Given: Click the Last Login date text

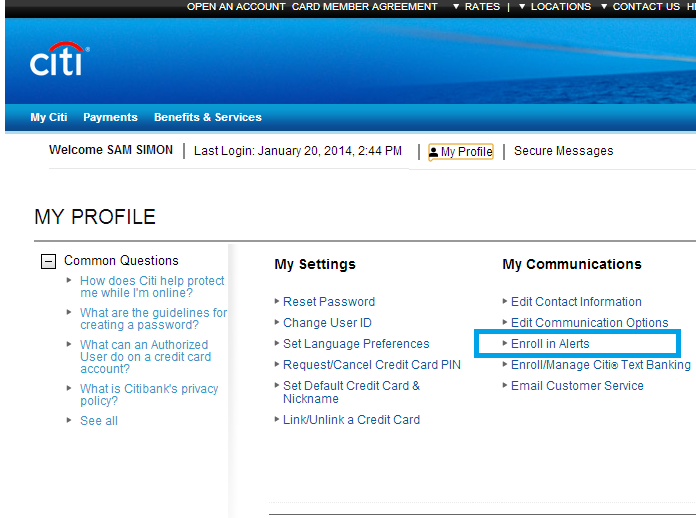Looking at the screenshot, I should (298, 151).
